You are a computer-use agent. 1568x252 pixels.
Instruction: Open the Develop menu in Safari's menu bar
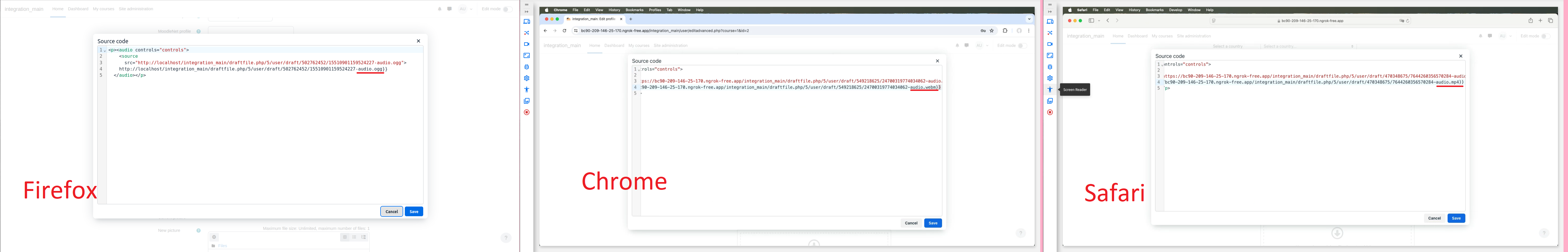[1175, 10]
